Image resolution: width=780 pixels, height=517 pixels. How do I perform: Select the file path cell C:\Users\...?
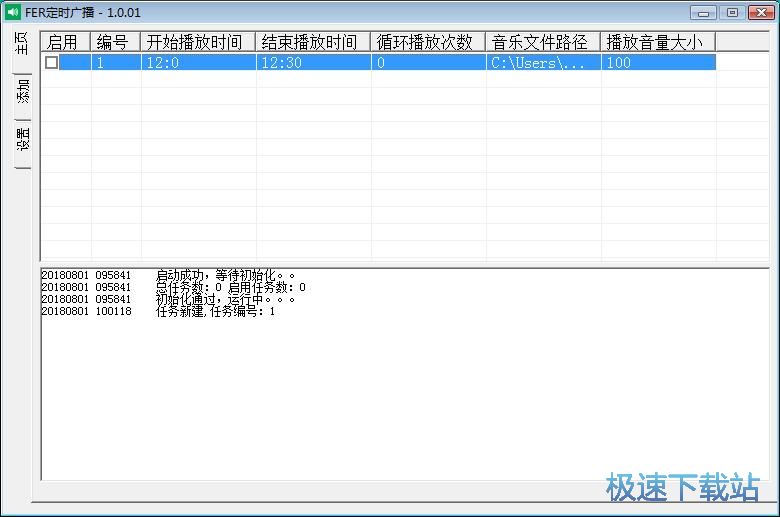pos(543,62)
